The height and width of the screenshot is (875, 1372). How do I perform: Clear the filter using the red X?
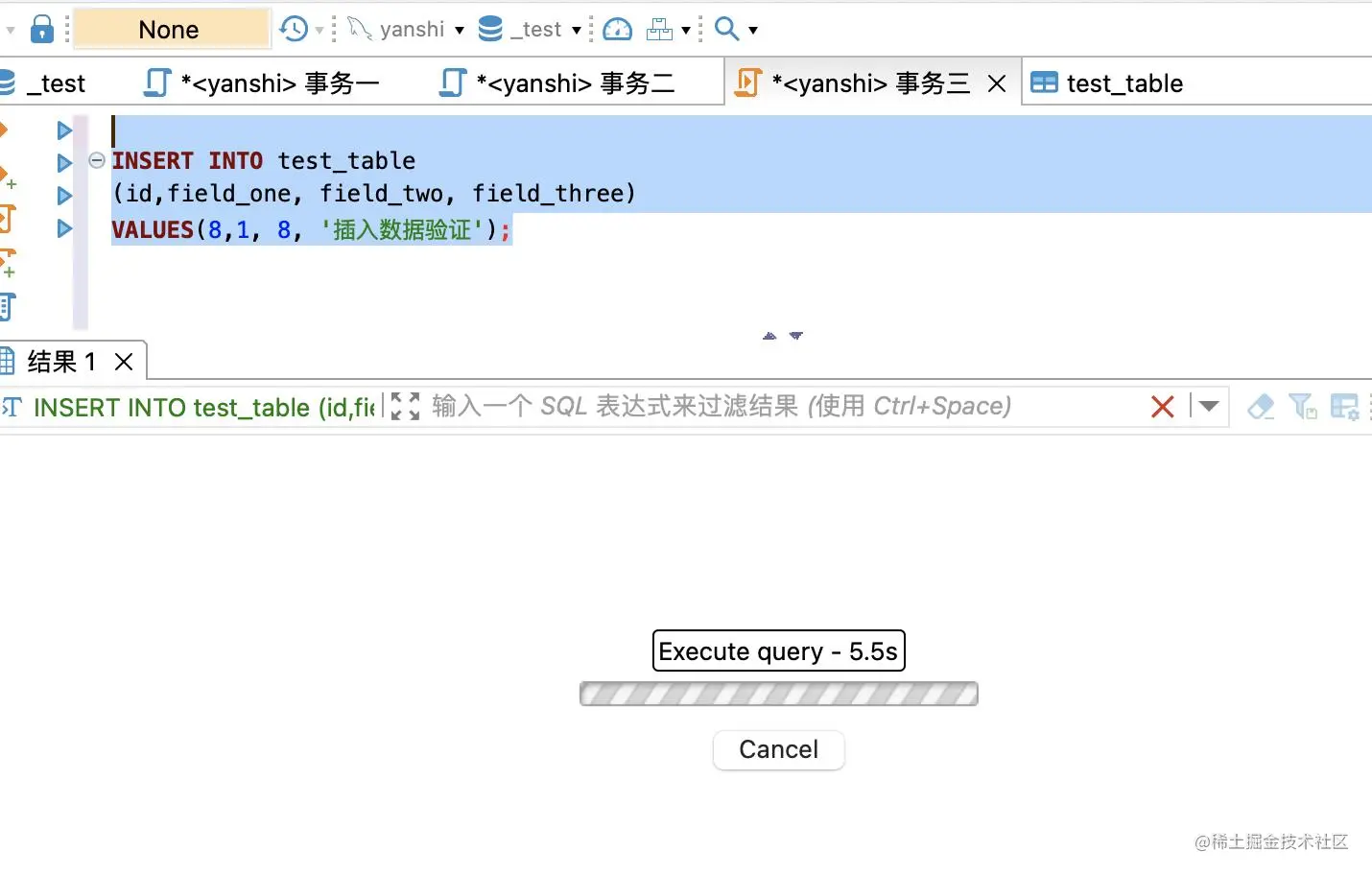point(1162,406)
